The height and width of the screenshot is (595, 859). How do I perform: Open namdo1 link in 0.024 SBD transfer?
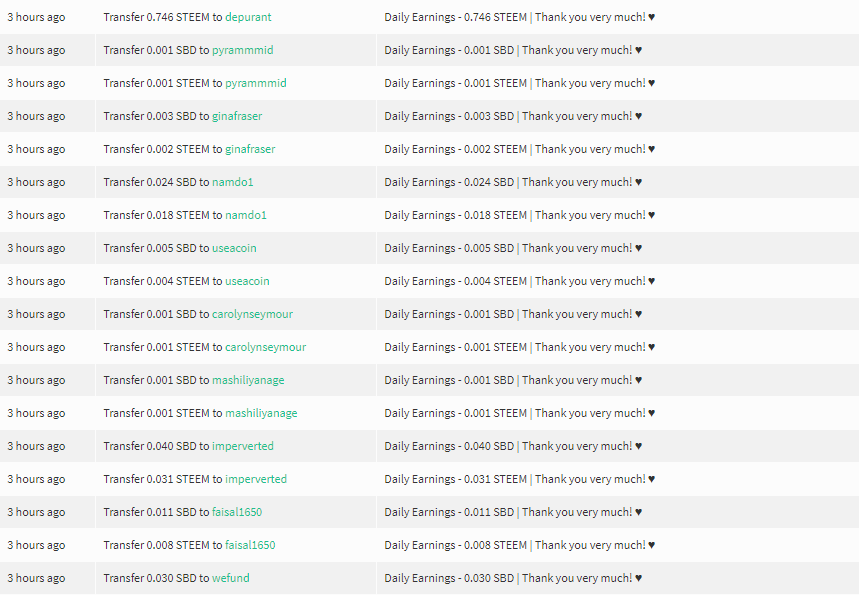click(x=233, y=182)
